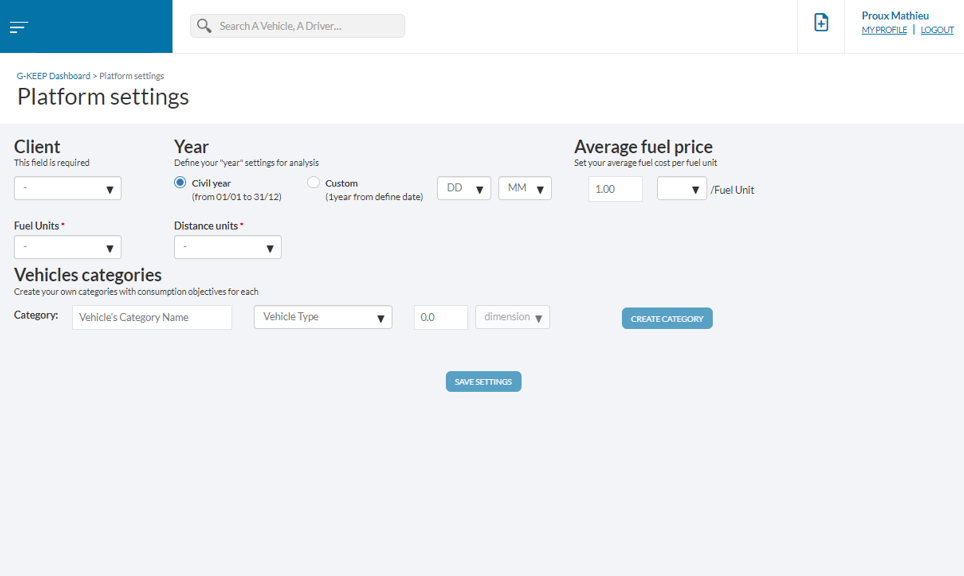The image size is (964, 576).
Task: Open the hamburger navigation menu
Action: pos(18,27)
